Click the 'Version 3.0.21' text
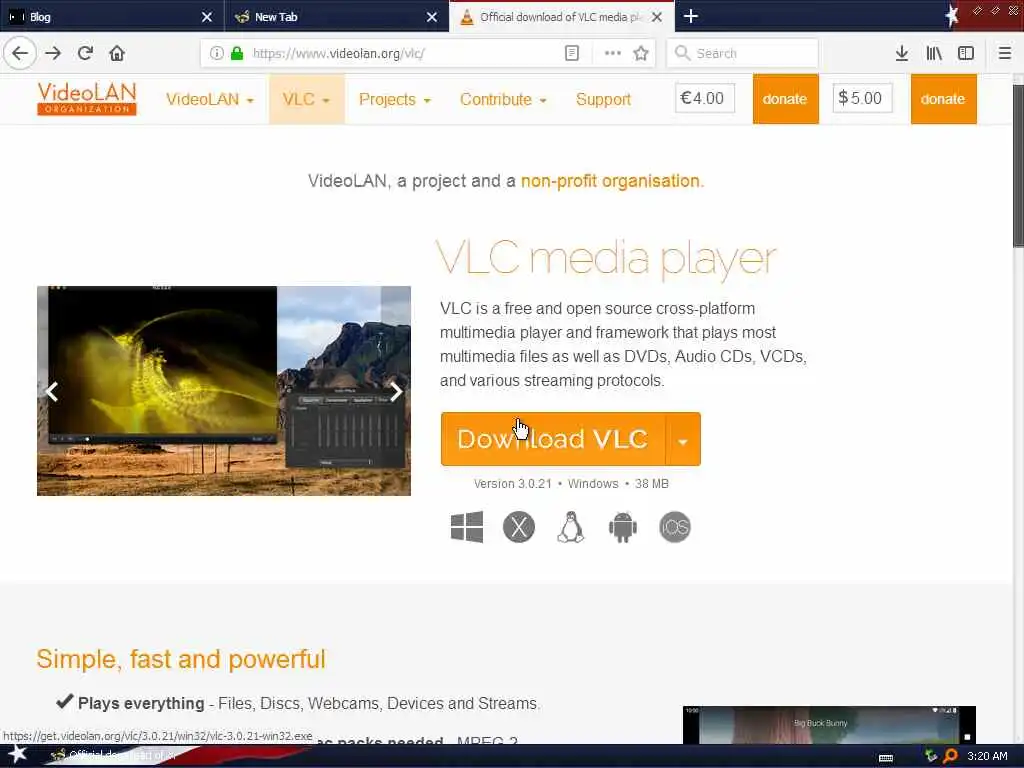The image size is (1024, 768). pyautogui.click(x=513, y=484)
